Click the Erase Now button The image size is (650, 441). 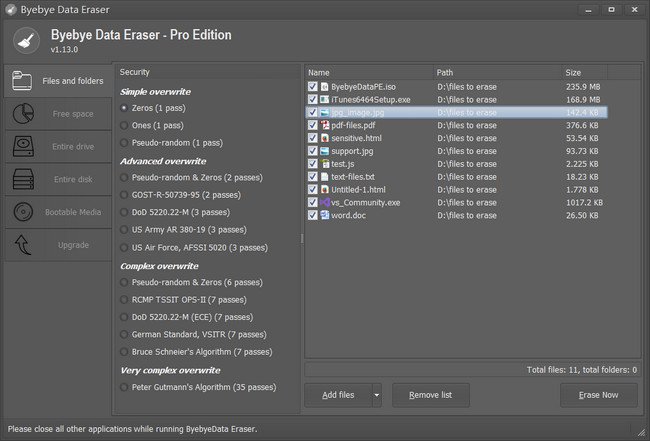(x=599, y=395)
